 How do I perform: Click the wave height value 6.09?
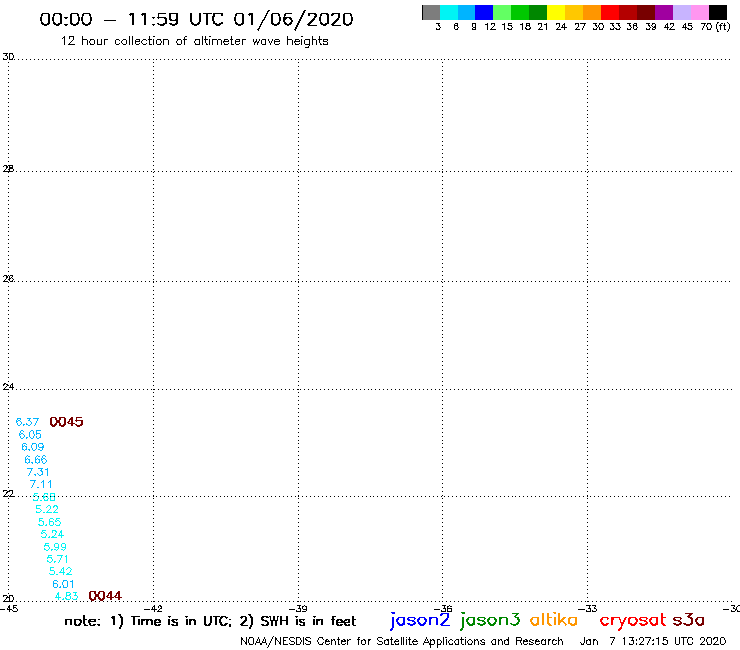(33, 447)
